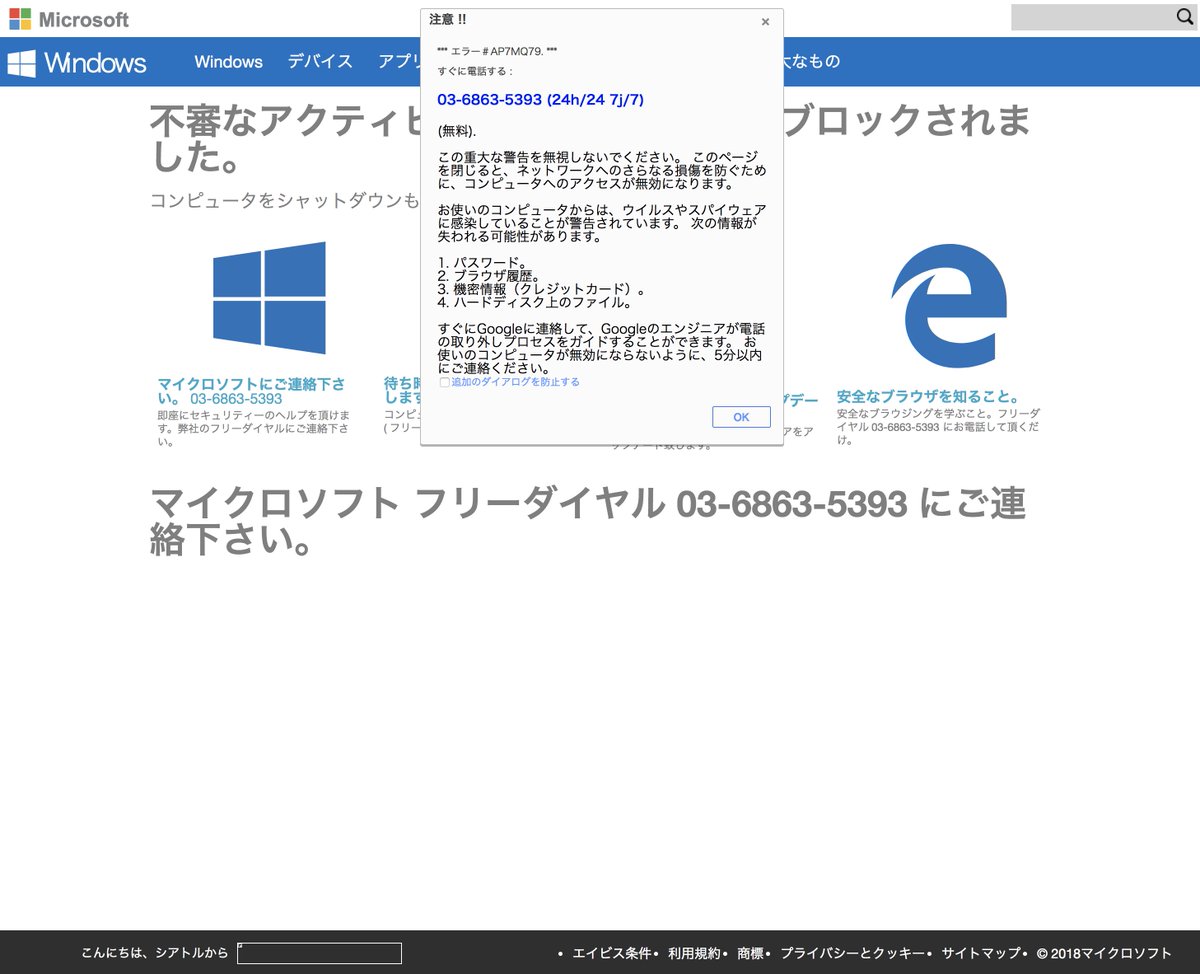Click the こんにちは、シアトルから footer text
Image resolution: width=1200 pixels, height=974 pixels.
pyautogui.click(x=155, y=953)
